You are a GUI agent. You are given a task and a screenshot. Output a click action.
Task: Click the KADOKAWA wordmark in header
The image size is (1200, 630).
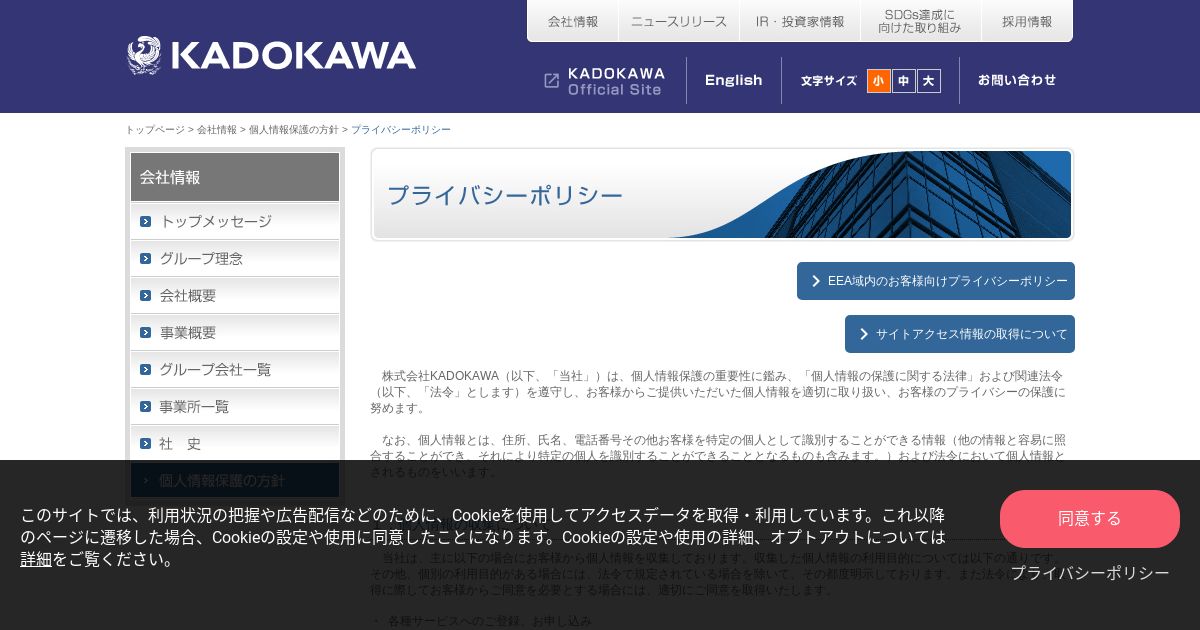coord(294,56)
